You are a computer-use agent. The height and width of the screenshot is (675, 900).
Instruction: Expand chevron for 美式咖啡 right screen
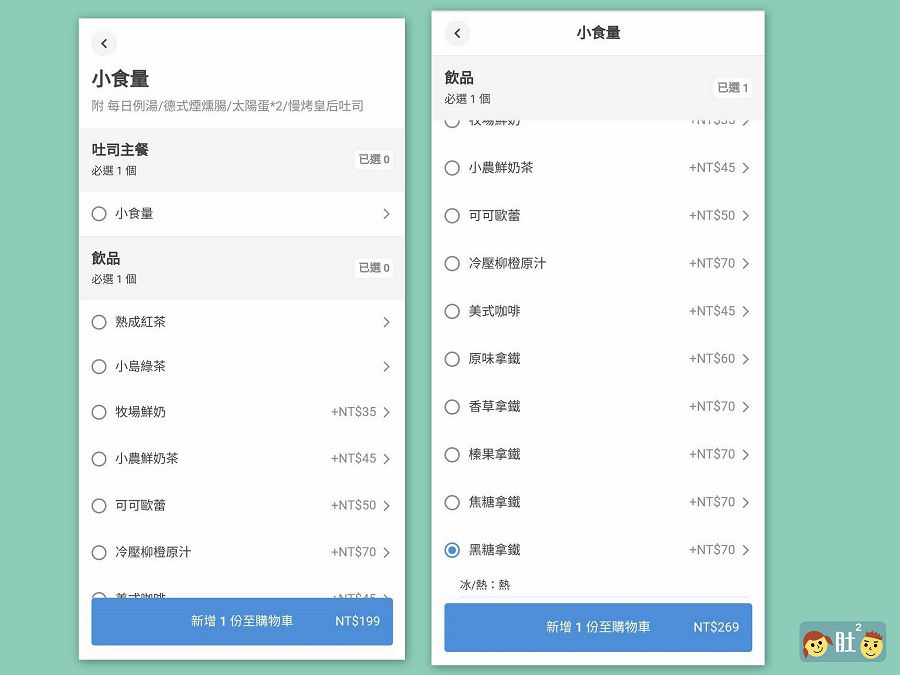click(x=746, y=311)
